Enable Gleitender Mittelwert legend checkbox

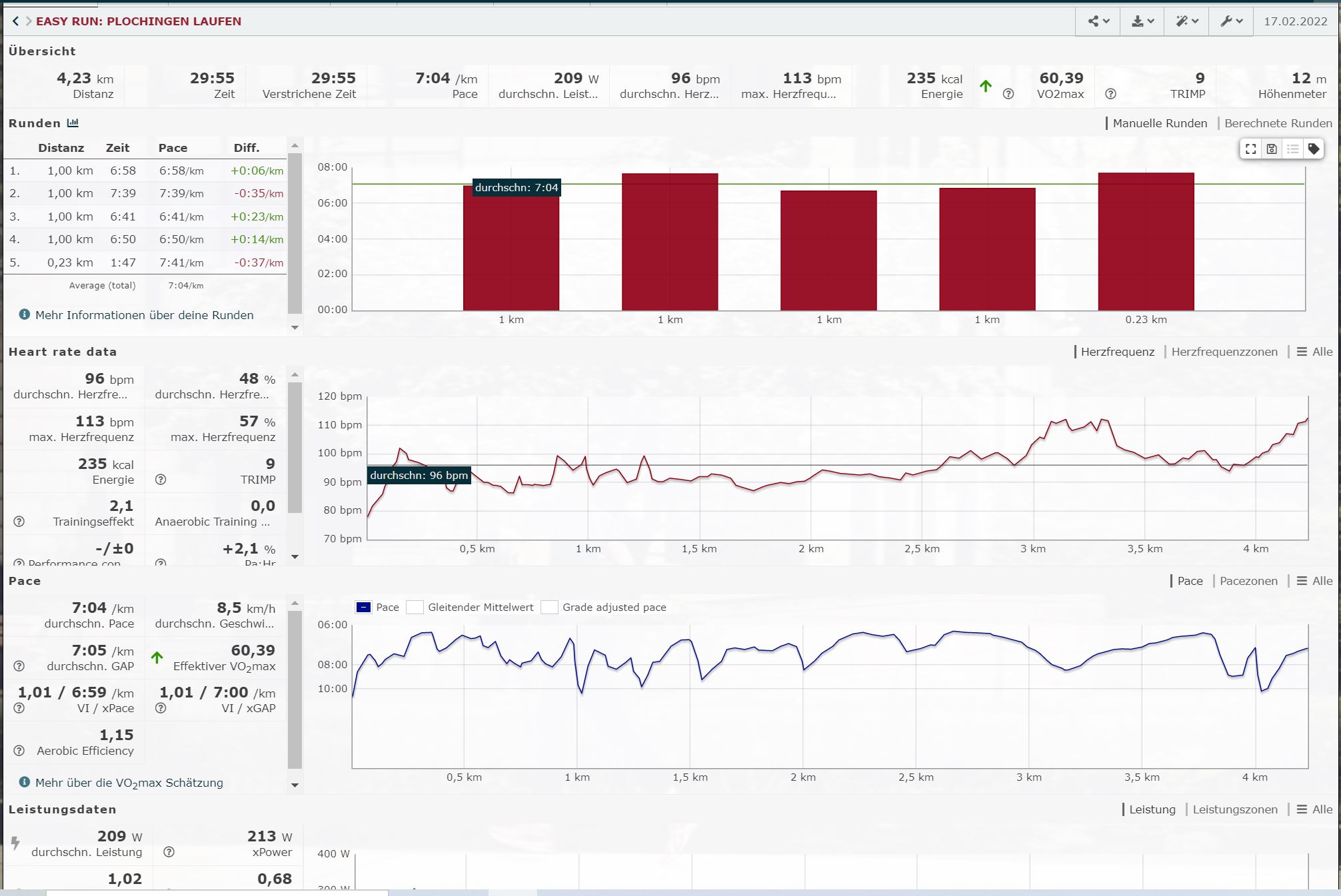pyautogui.click(x=415, y=608)
